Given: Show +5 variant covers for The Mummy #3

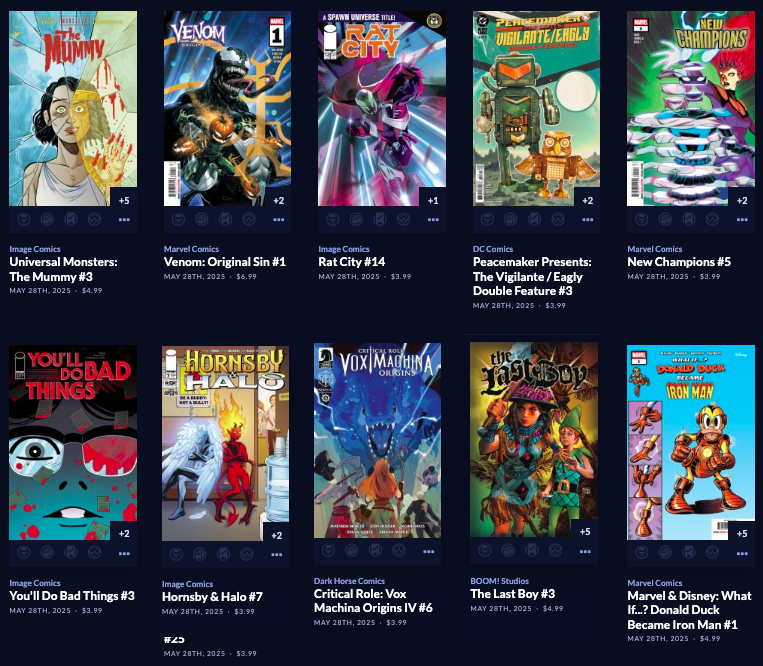Looking at the screenshot, I should (x=124, y=200).
